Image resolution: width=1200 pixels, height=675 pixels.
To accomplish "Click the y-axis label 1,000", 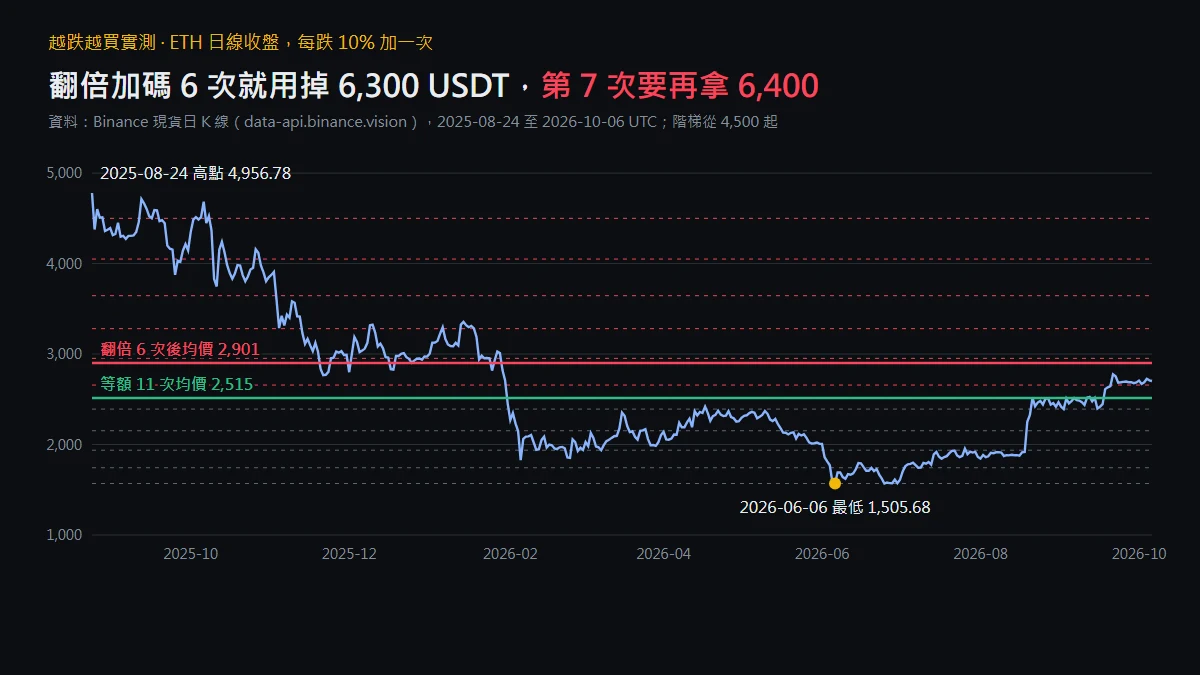I will coord(64,535).
